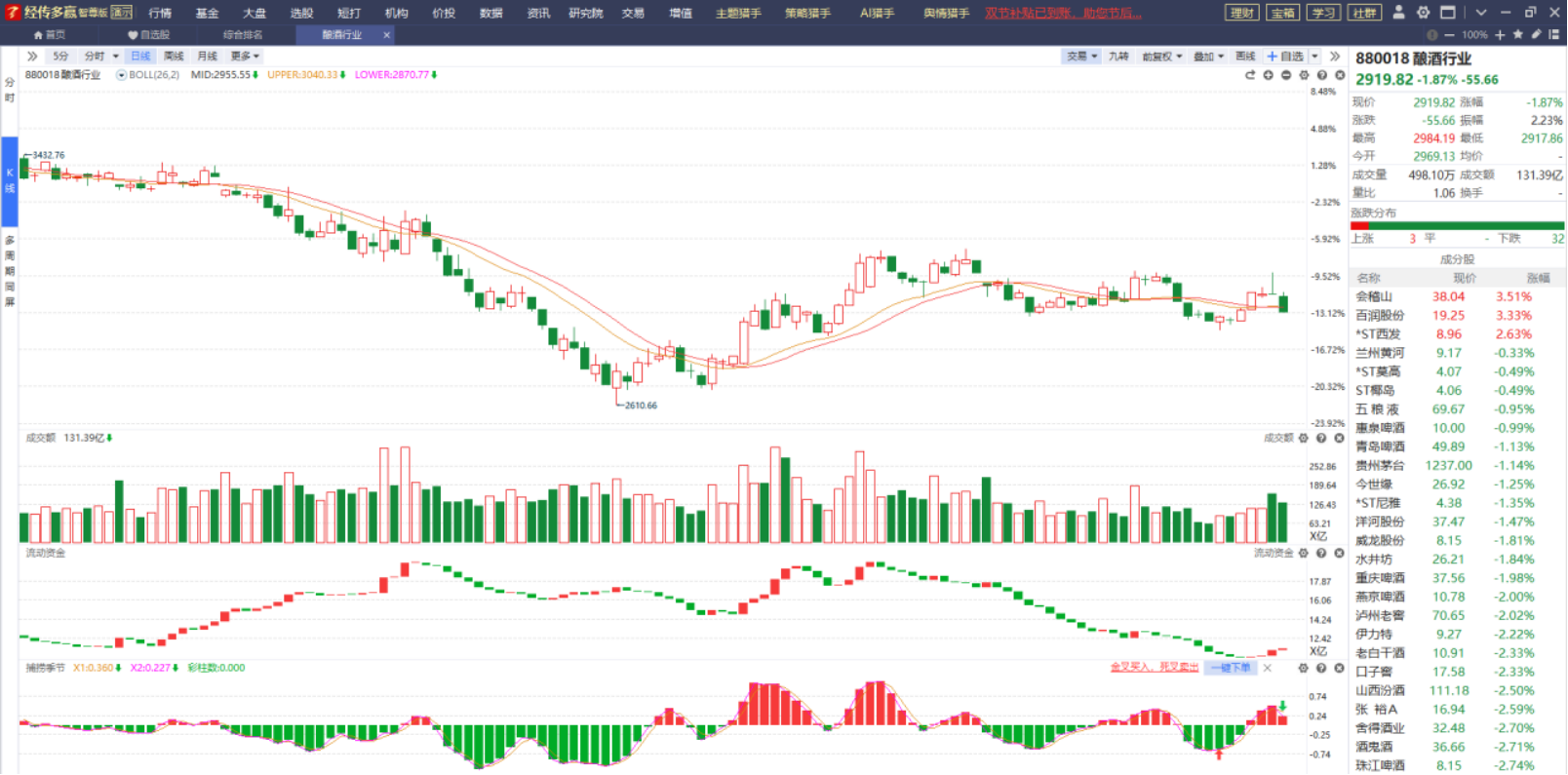Viewport: 1568px width, 775px height.
Task: Click 上涨 下跌 distribution bar
Action: 1457,225
